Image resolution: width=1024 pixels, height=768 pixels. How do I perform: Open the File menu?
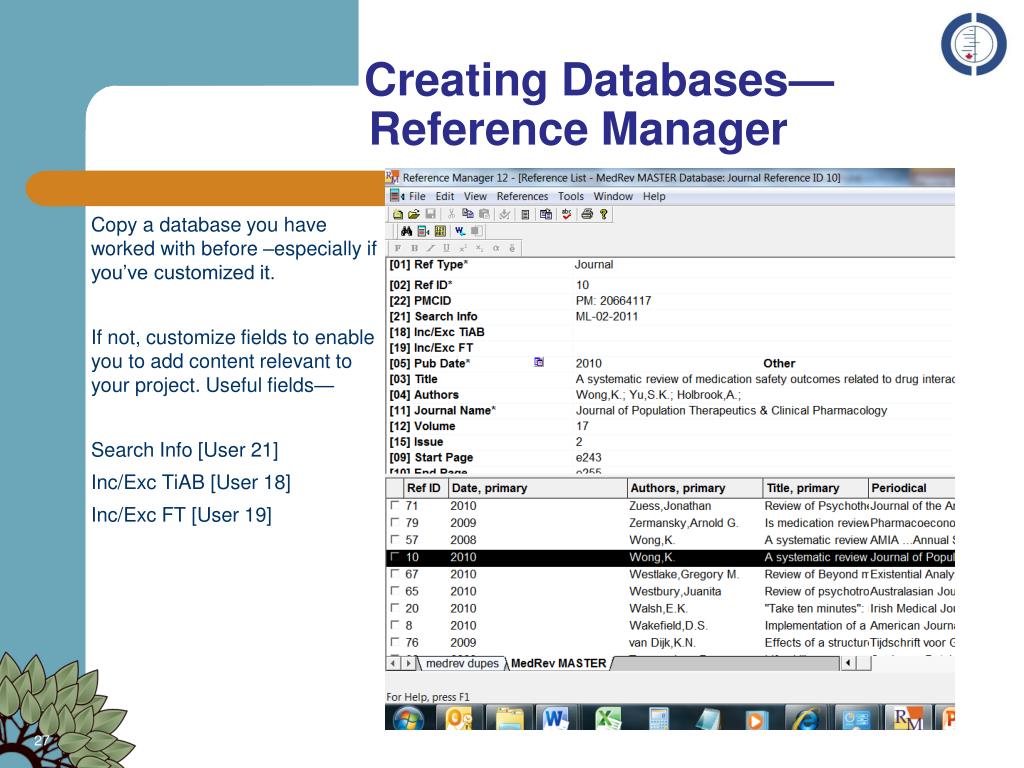417,196
